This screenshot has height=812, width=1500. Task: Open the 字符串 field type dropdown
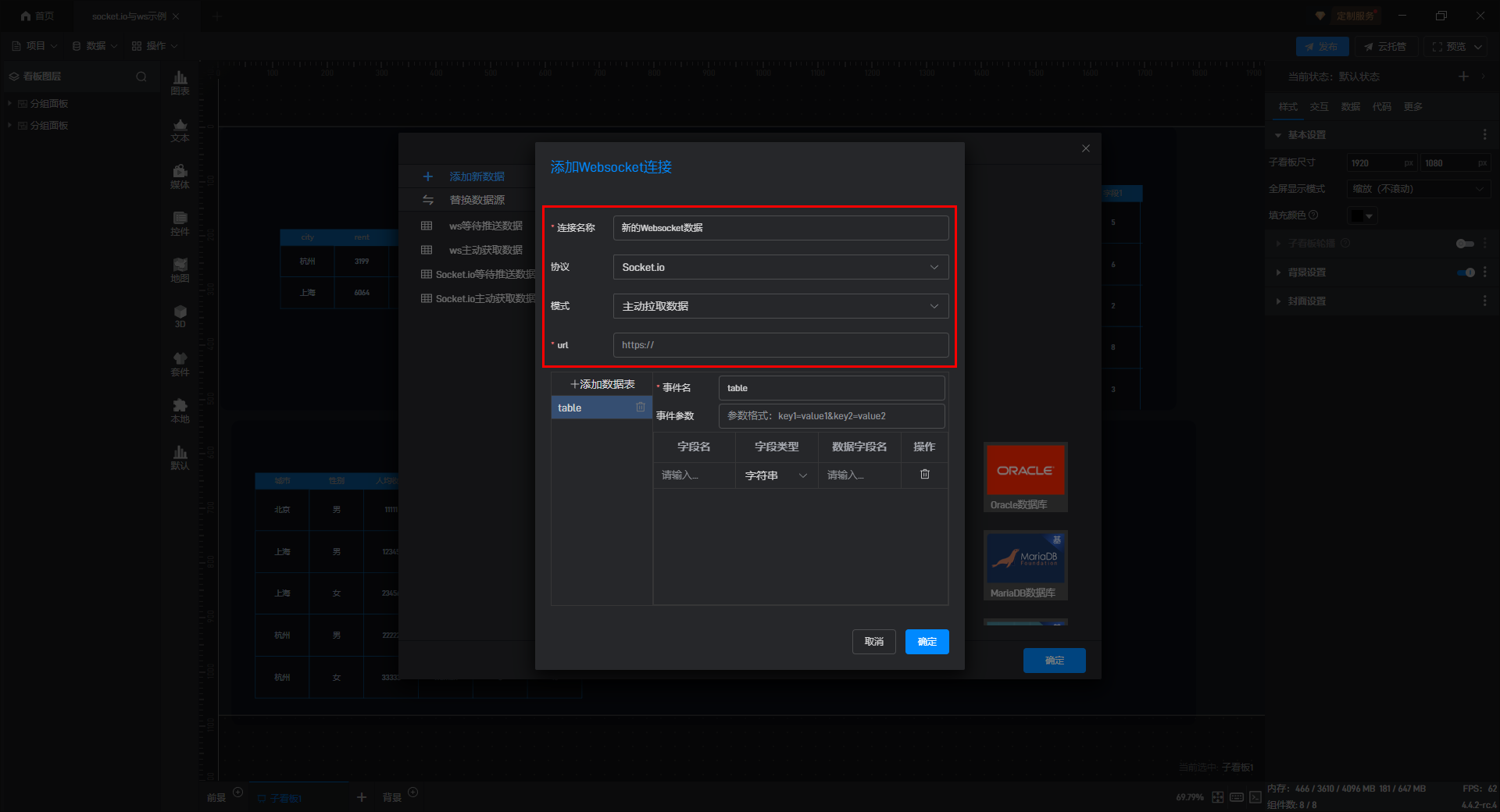[776, 475]
